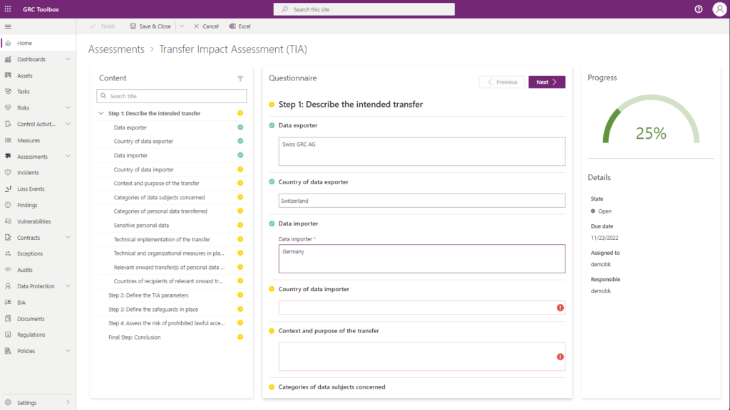Click the Previous button

pos(502,82)
